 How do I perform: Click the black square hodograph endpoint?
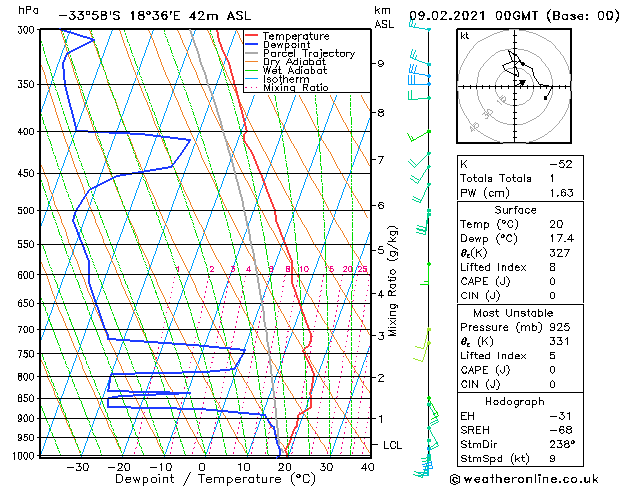pyautogui.click(x=545, y=98)
